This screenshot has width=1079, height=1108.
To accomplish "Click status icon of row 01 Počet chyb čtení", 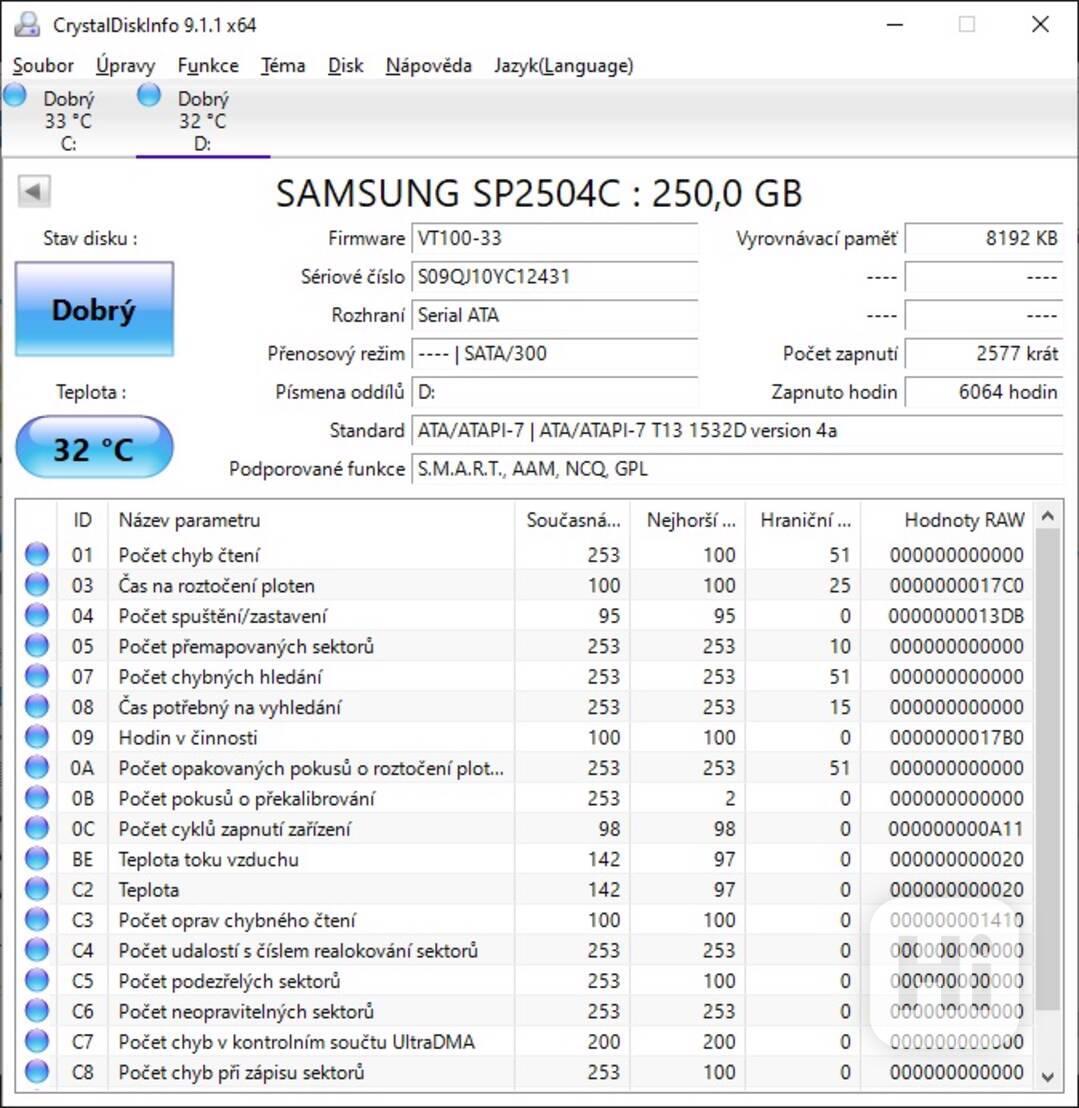I will click(37, 554).
